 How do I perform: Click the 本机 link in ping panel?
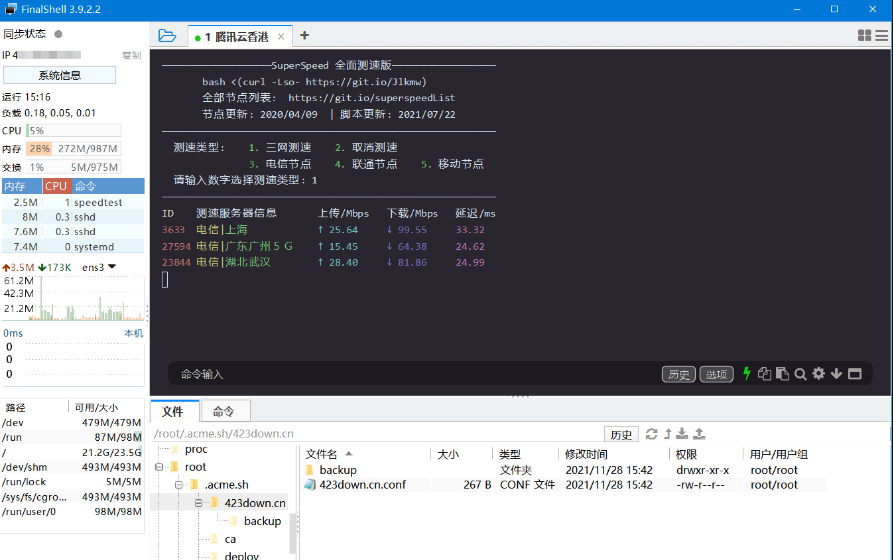[133, 333]
